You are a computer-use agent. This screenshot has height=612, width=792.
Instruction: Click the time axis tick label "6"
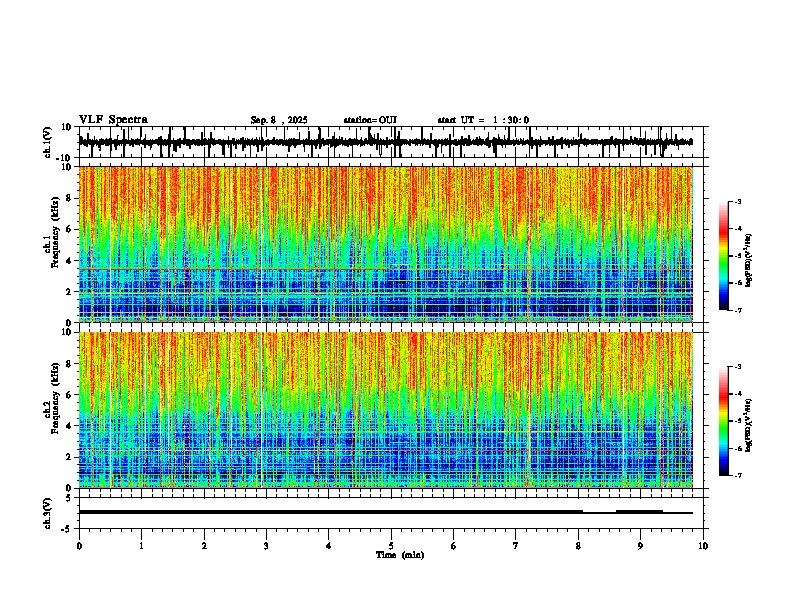[453, 546]
